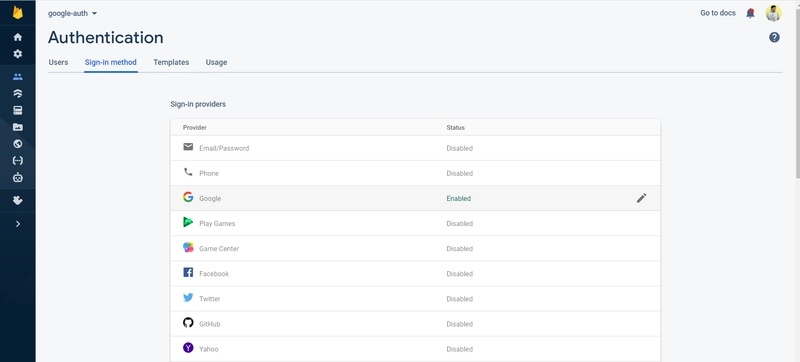Click the Yahoo logo icon
Image resolution: width=800 pixels, height=362 pixels.
point(188,348)
